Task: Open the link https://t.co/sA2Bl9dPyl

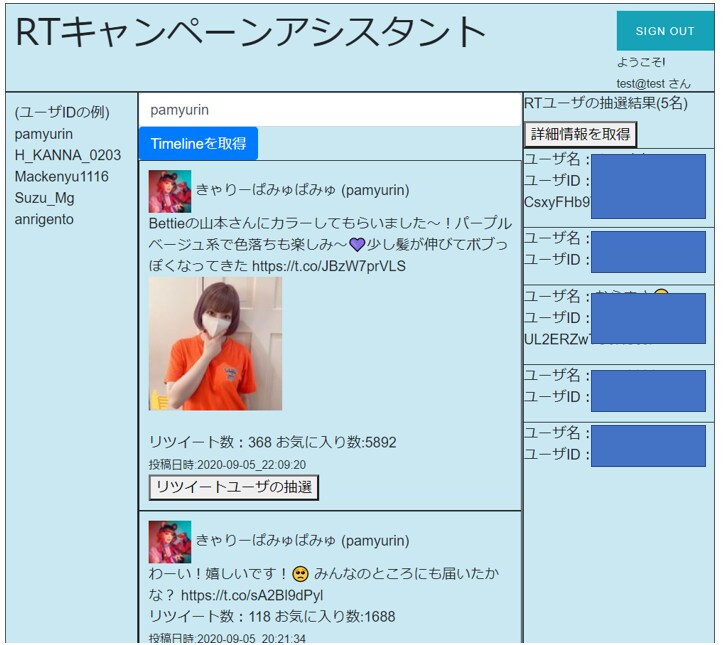Action: point(252,595)
